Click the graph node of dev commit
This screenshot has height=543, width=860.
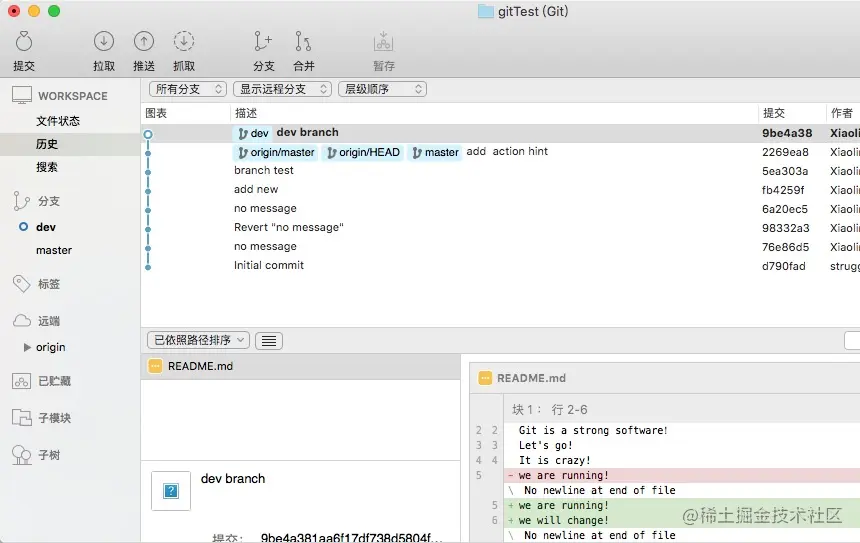[148, 134]
